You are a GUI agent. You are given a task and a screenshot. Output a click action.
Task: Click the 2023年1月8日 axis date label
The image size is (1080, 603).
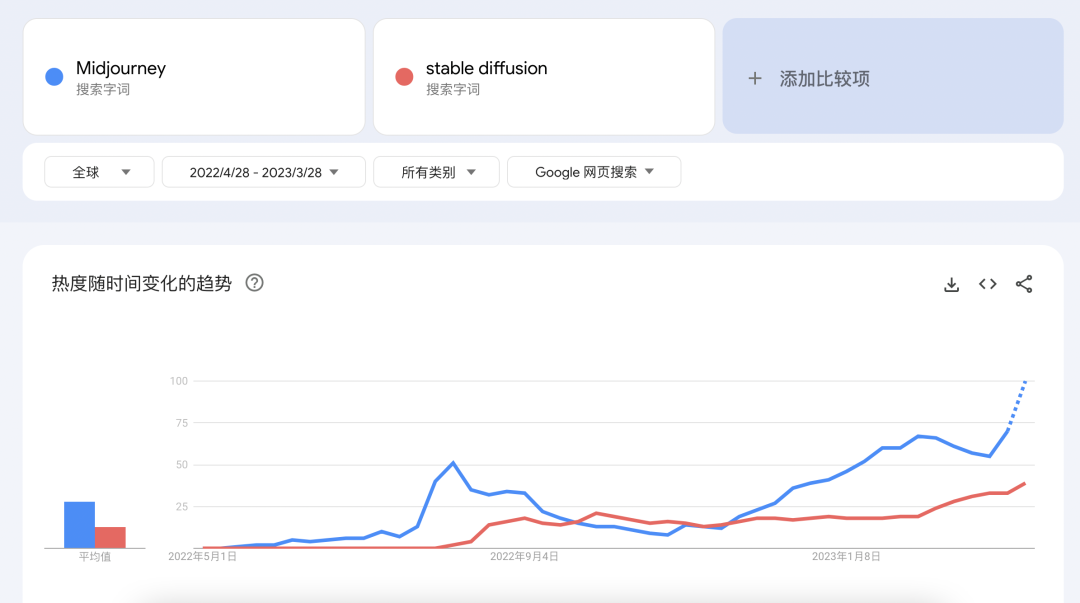tap(846, 556)
